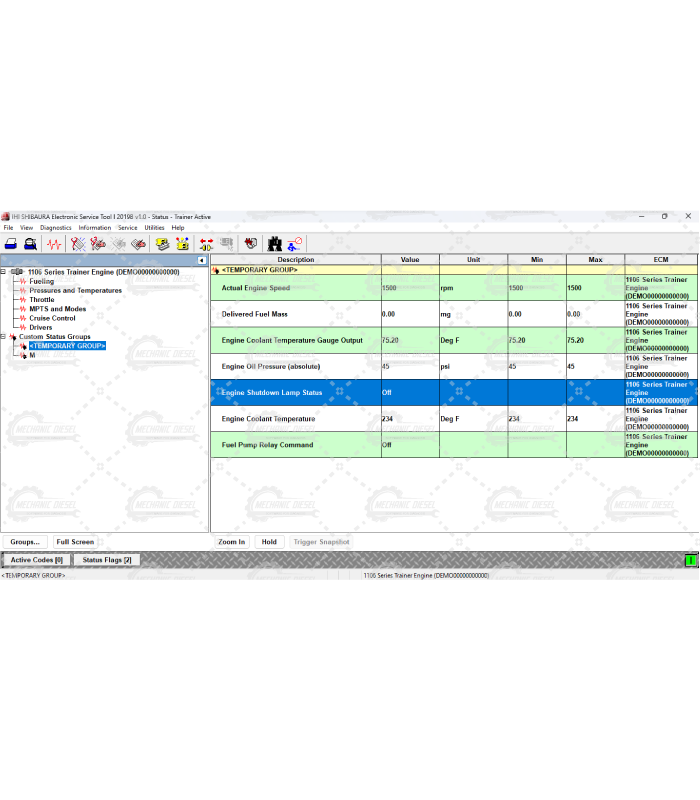This screenshot has height=800, width=700.
Task: Select Pressures and Temperatures in tree
Action: click(75, 291)
